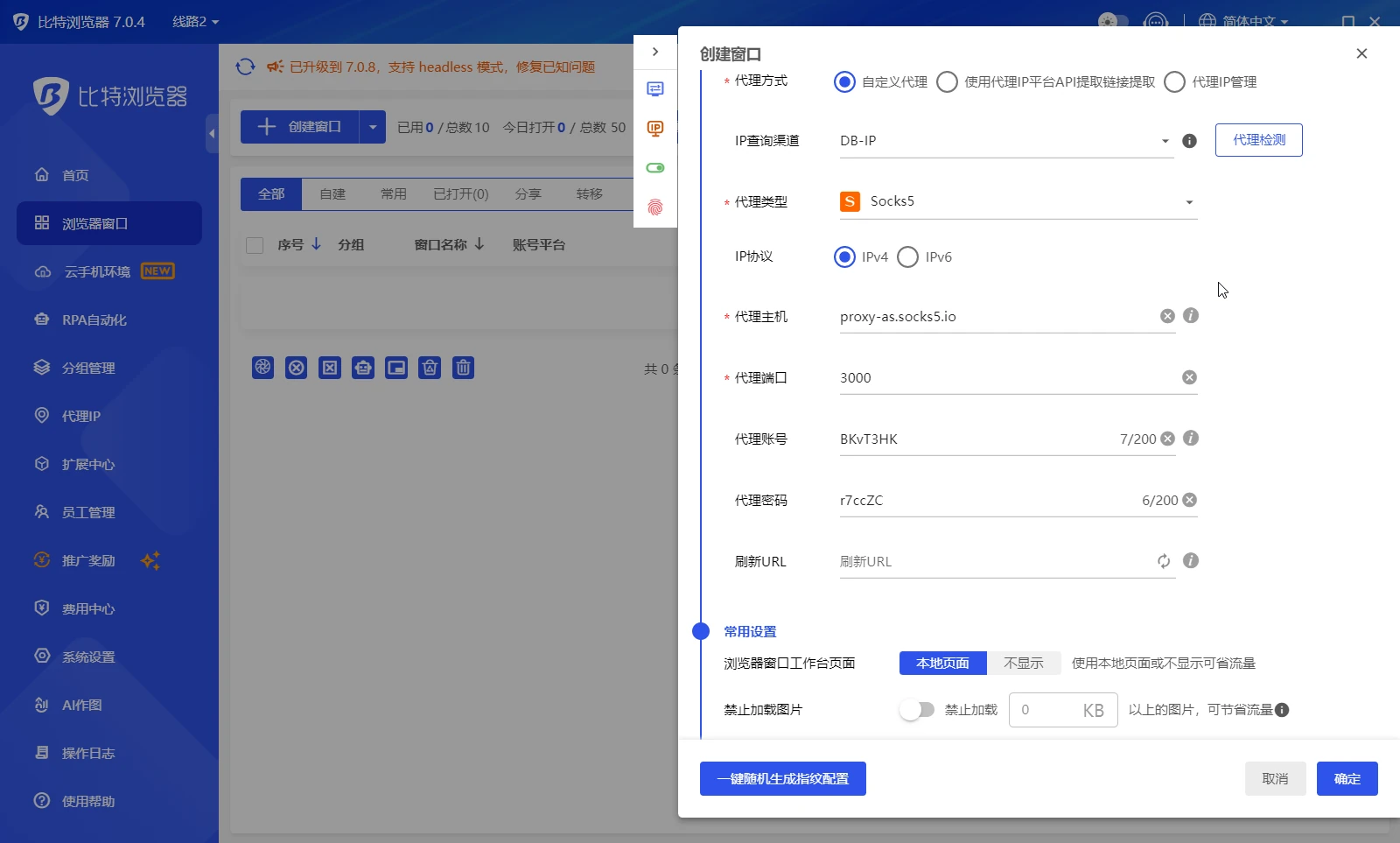Click the window arrange batch icon
Viewport: 1400px width, 843px height.
(x=396, y=368)
